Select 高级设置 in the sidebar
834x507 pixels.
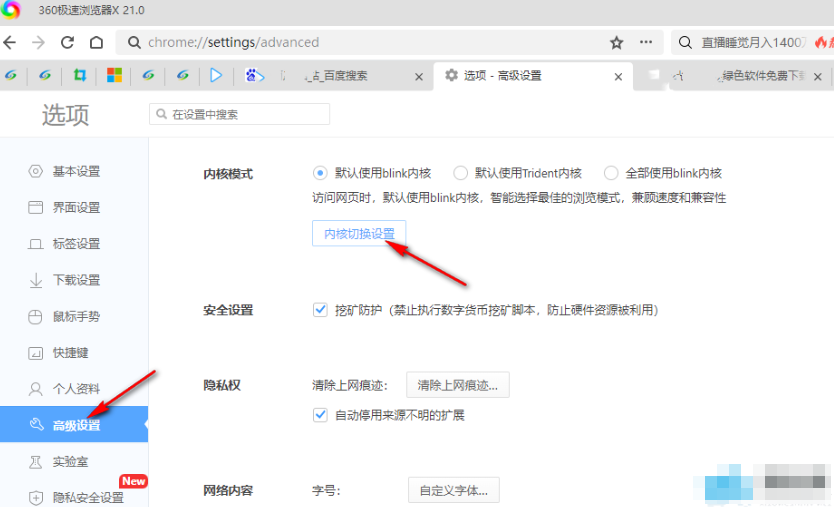click(74, 425)
